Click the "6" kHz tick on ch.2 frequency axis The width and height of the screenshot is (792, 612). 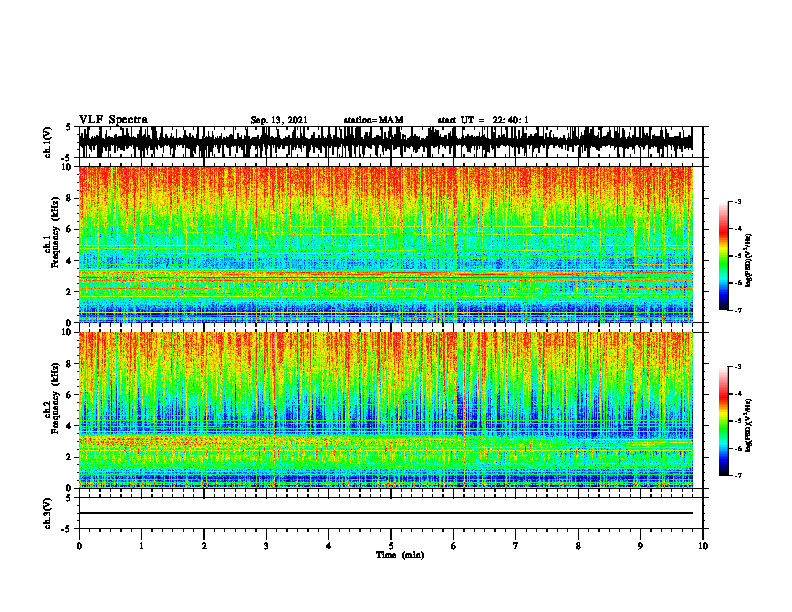click(69, 394)
